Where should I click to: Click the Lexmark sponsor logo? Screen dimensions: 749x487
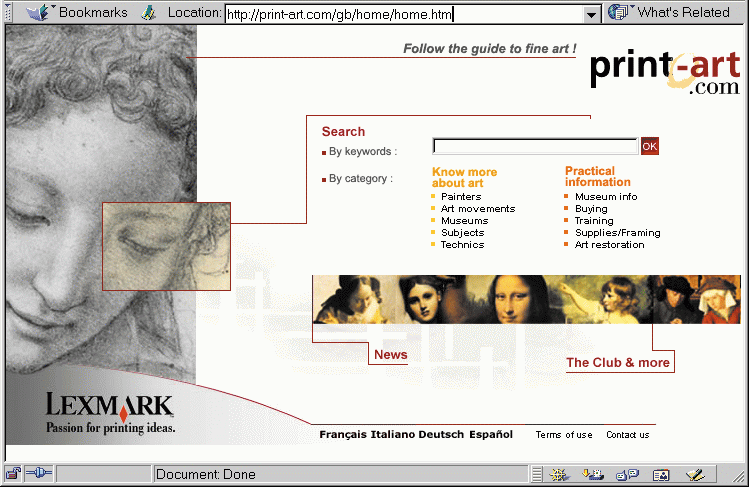point(110,413)
